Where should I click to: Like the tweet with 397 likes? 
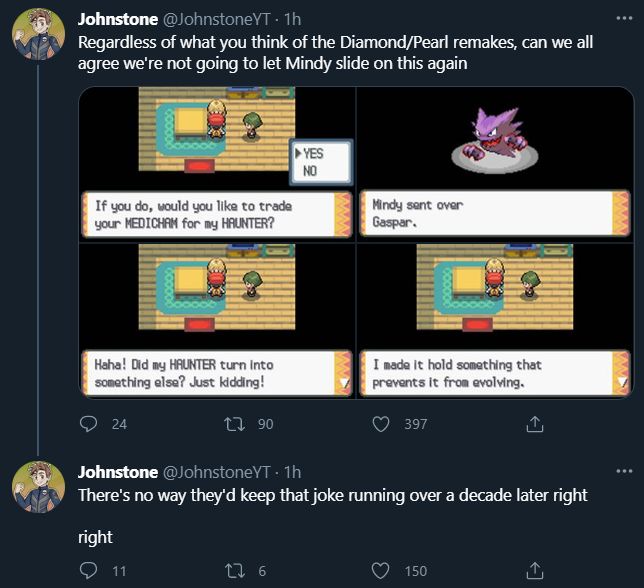380,424
